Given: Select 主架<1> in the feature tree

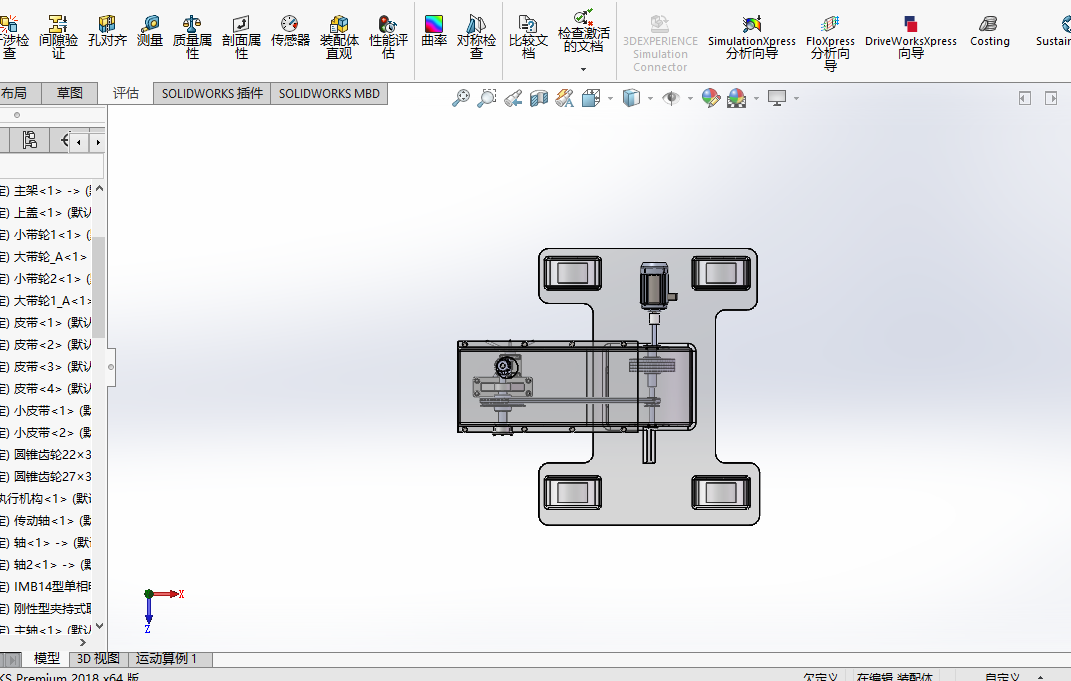Looking at the screenshot, I should point(46,191).
